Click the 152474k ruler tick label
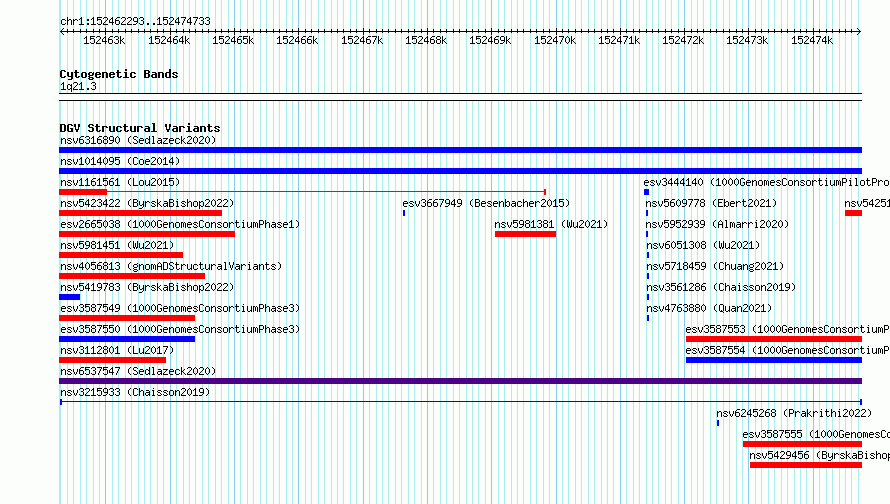The height and width of the screenshot is (504, 890). [812, 40]
